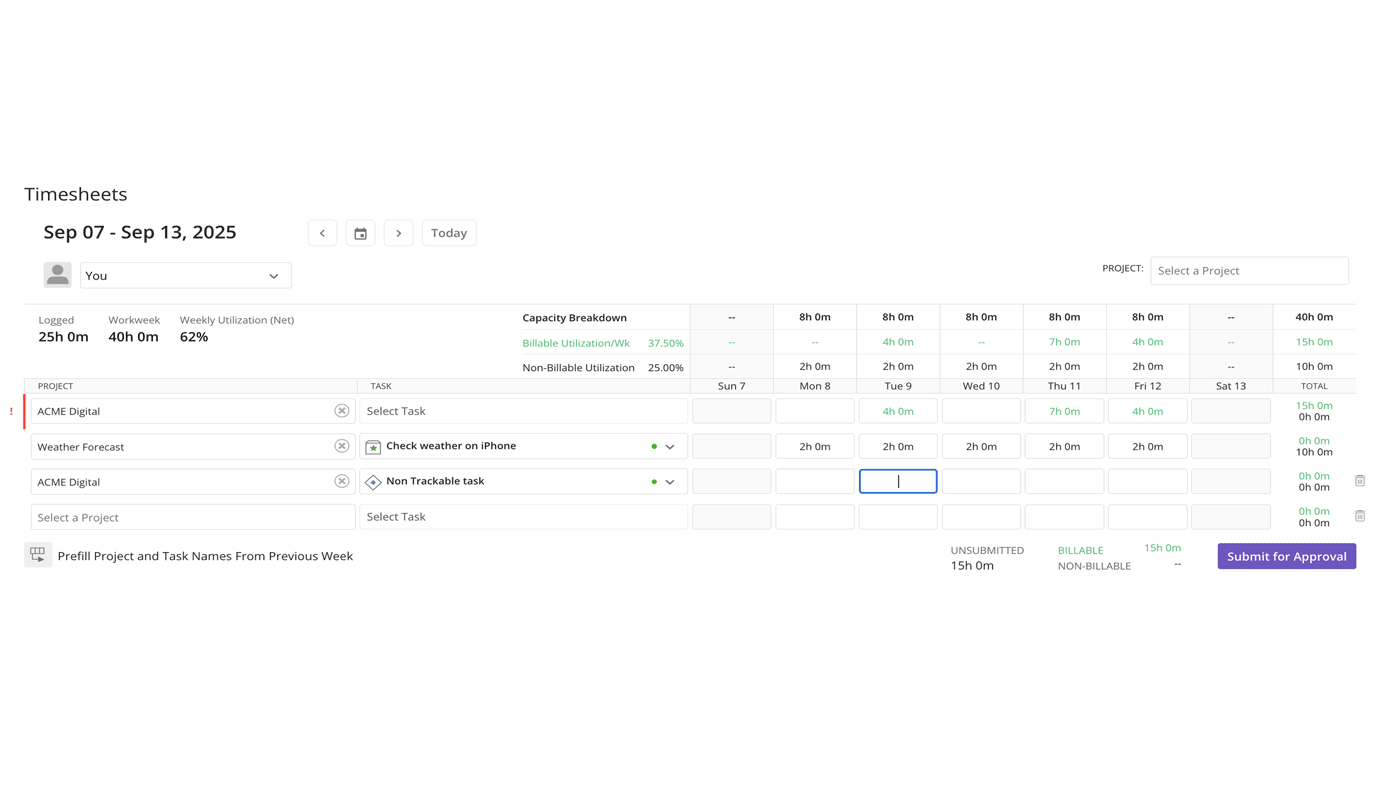Expand the Non Trackable task row
This screenshot has height=803, width=1378.
[x=670, y=481]
